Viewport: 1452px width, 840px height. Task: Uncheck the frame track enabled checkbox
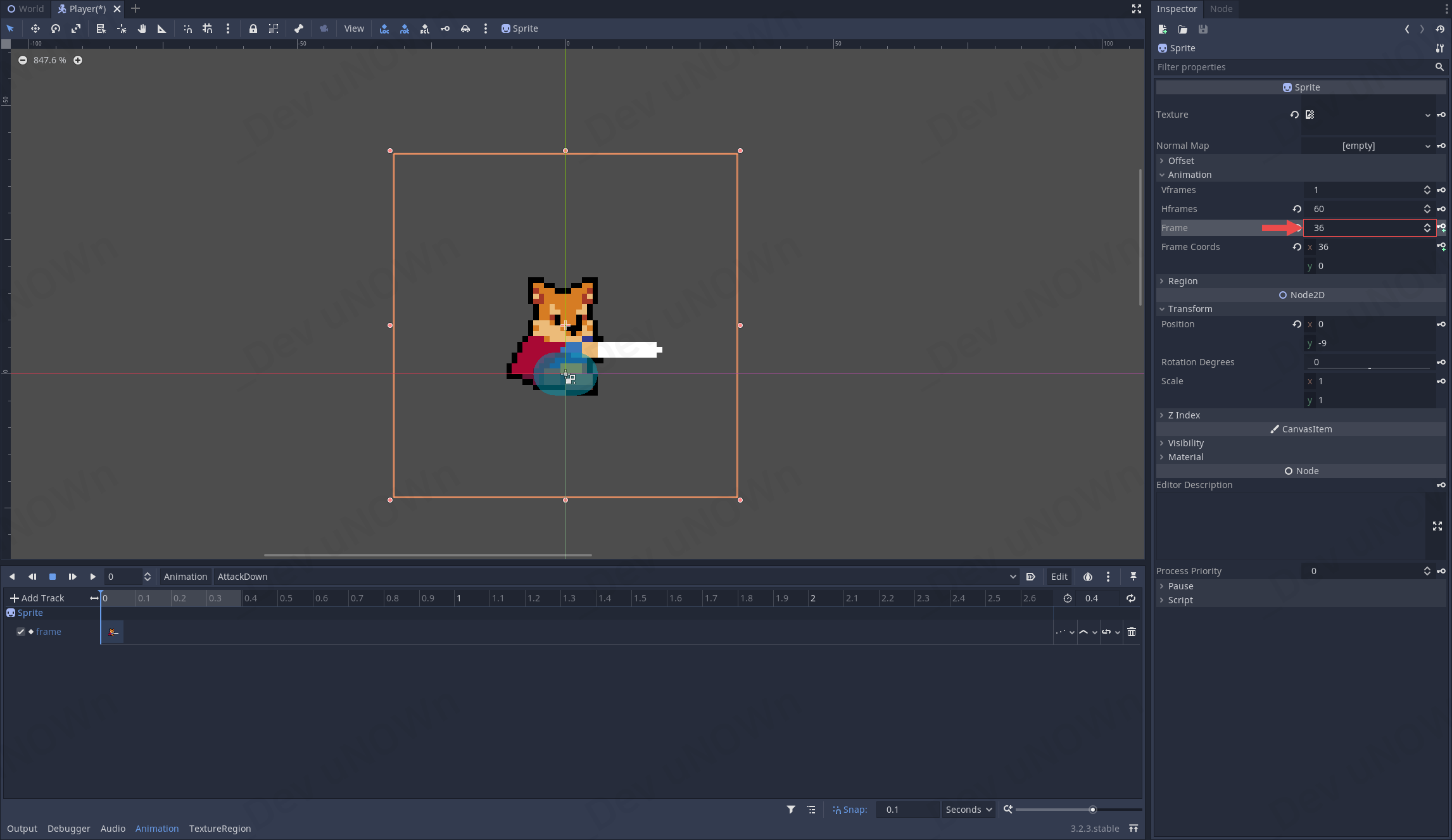21,632
